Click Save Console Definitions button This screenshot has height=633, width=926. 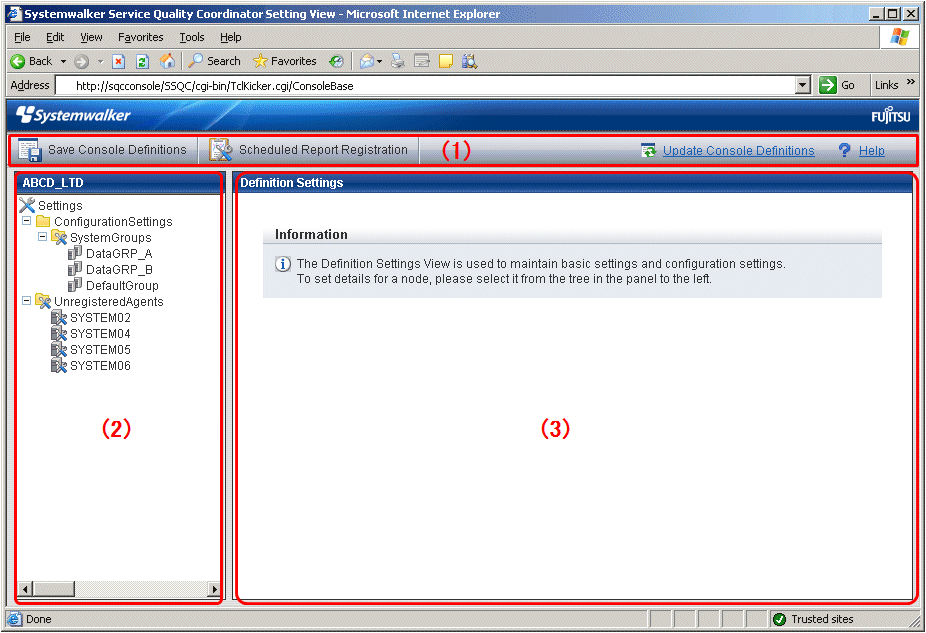tap(103, 150)
